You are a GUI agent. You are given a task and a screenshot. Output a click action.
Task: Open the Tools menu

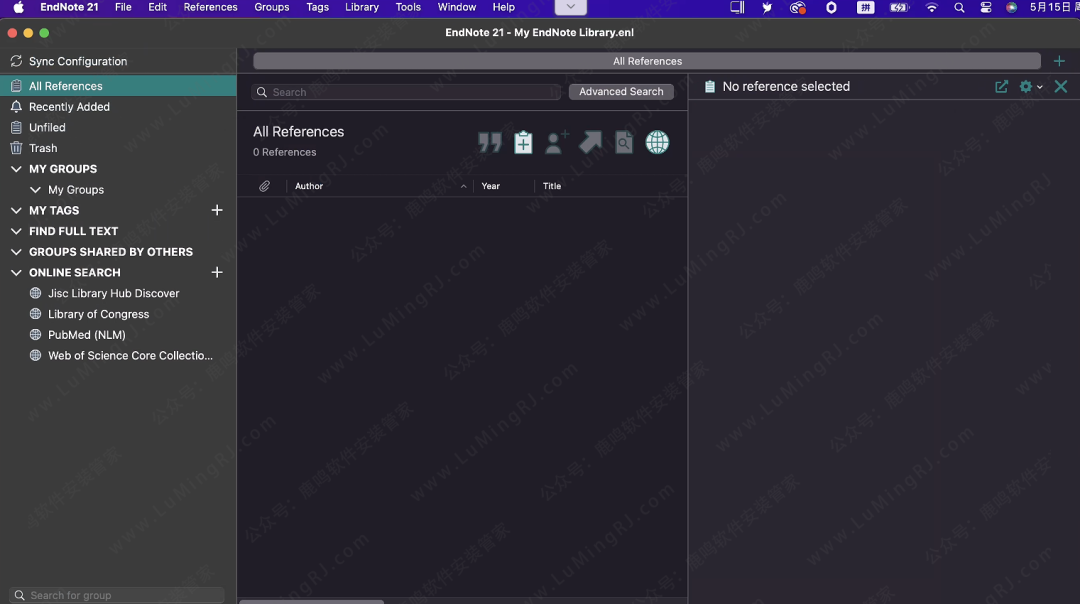[x=408, y=7]
